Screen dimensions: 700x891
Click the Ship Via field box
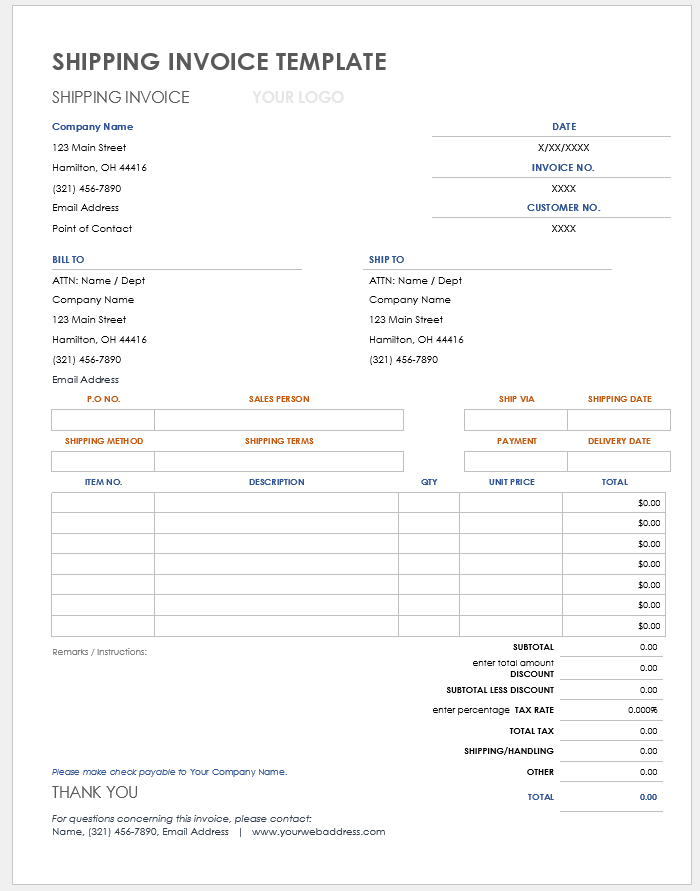pyautogui.click(x=516, y=420)
